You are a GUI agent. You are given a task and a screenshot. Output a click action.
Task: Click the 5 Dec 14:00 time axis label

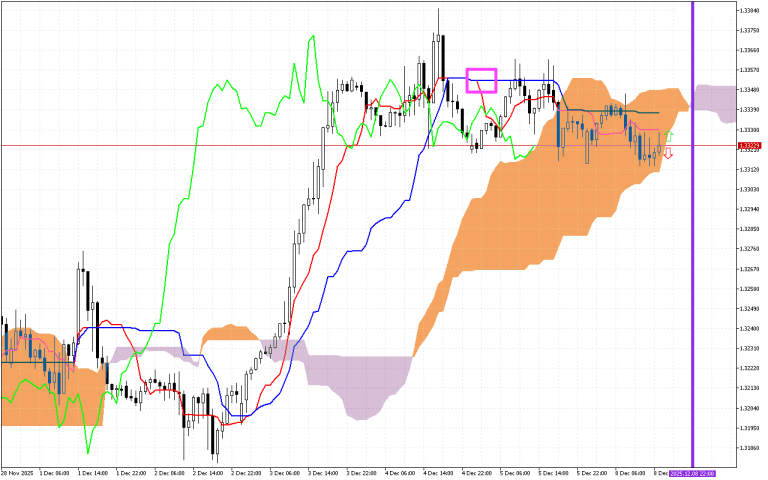(x=552, y=473)
